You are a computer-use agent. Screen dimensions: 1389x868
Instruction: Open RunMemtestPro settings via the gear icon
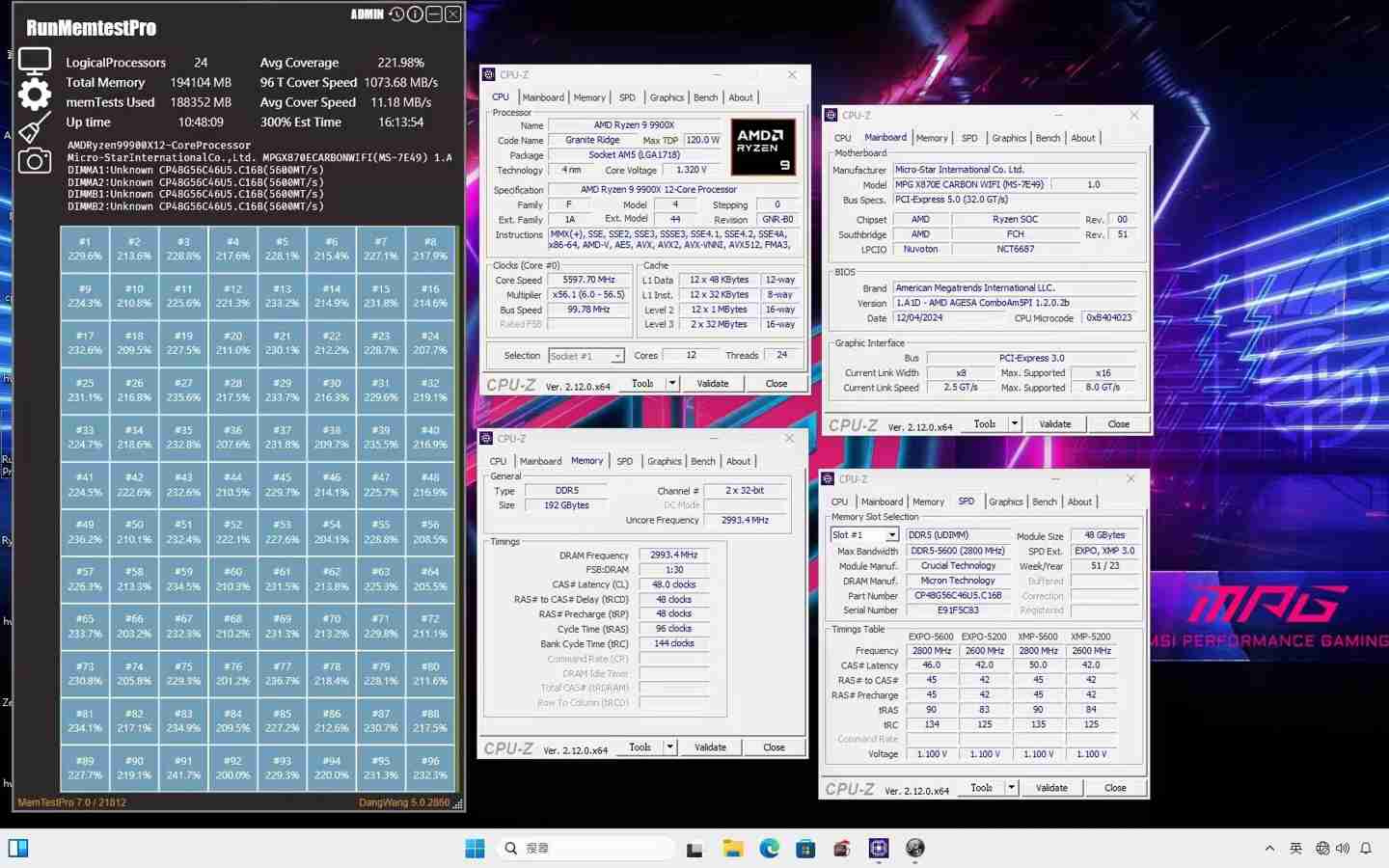[35, 95]
